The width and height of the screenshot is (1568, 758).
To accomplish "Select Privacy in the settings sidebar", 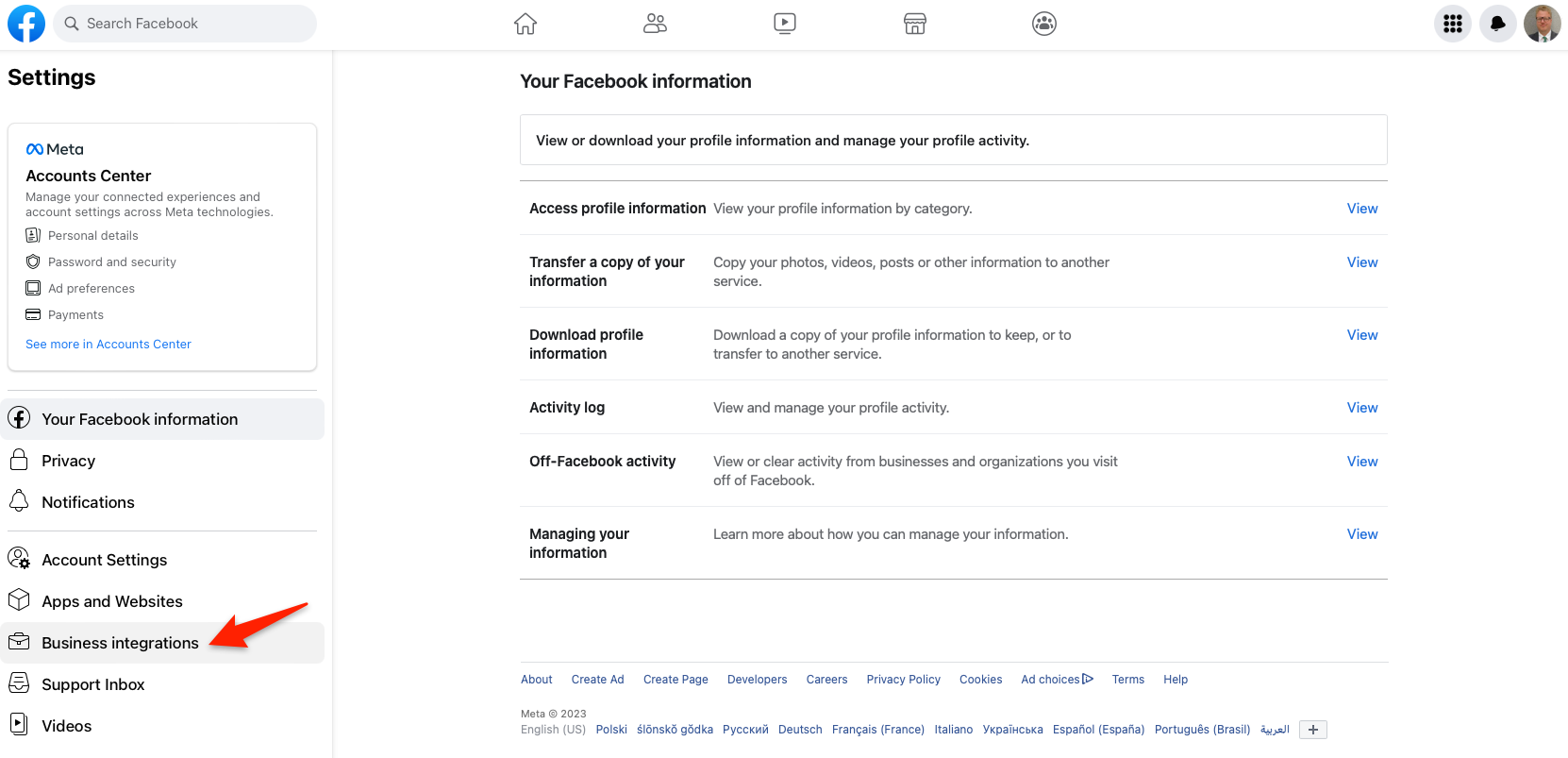I will coord(68,461).
